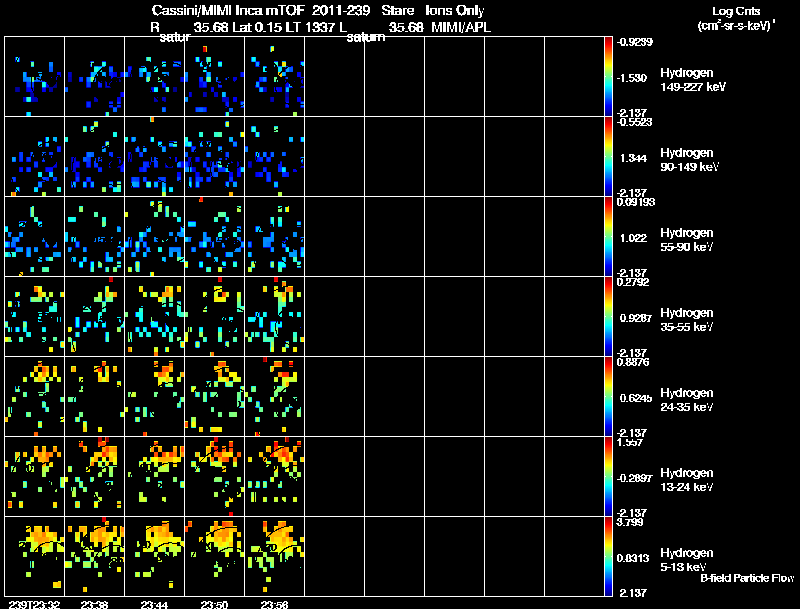800x609 pixels.
Task: Select the 90-149 keV panel at 23:50
Action: click(x=214, y=157)
